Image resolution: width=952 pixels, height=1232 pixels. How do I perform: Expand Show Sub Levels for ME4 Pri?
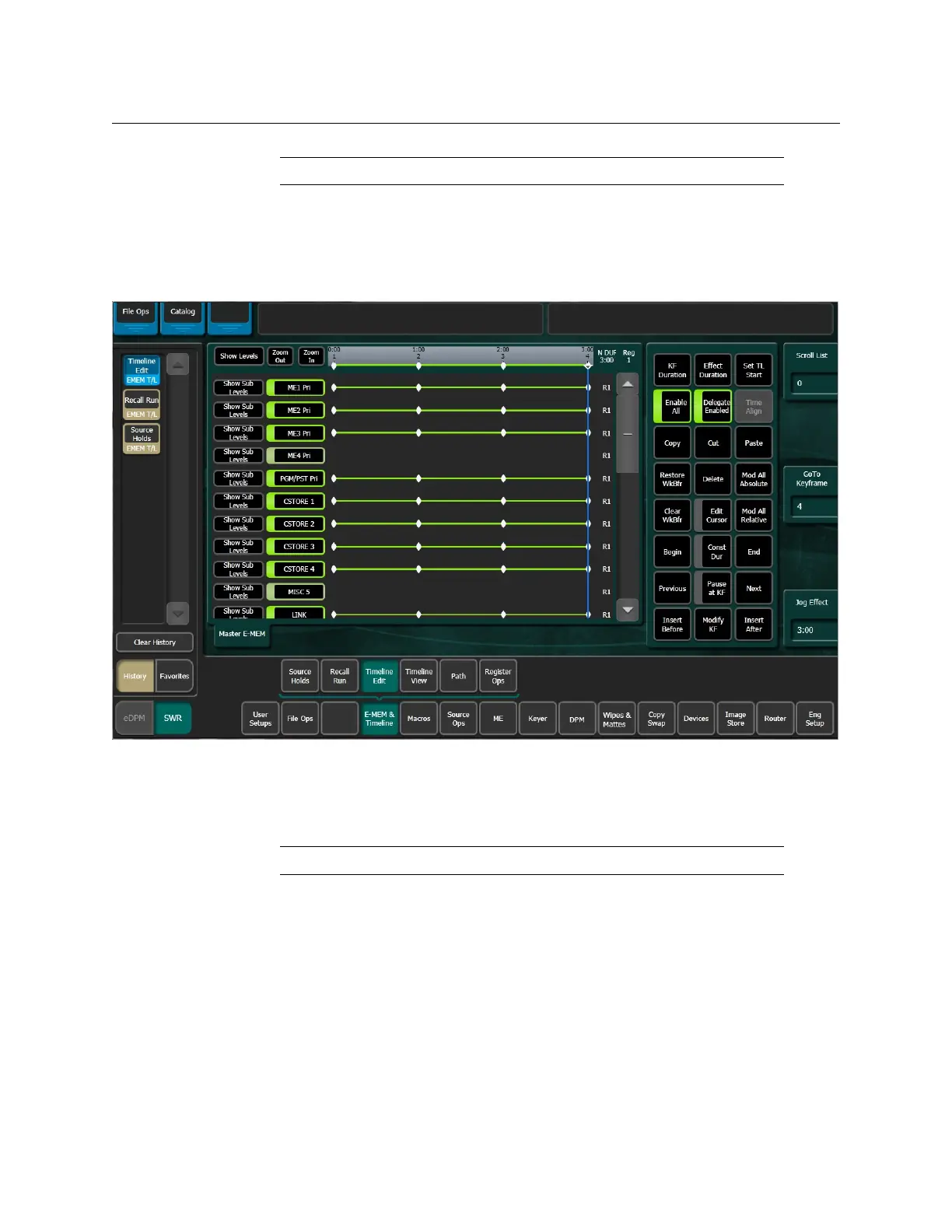click(239, 456)
